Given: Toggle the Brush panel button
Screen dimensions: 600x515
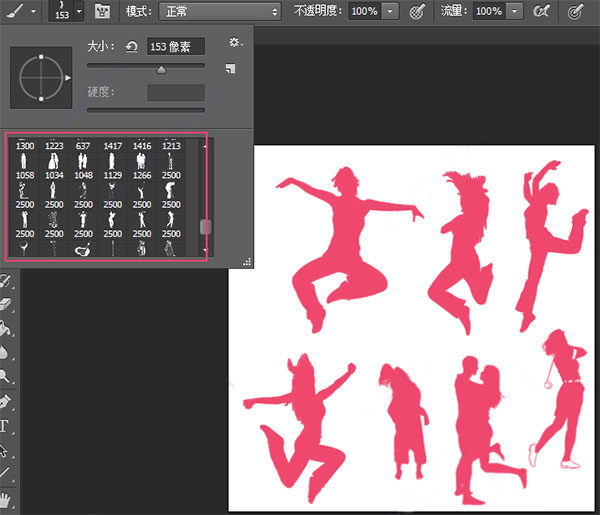Looking at the screenshot, I should [x=102, y=11].
